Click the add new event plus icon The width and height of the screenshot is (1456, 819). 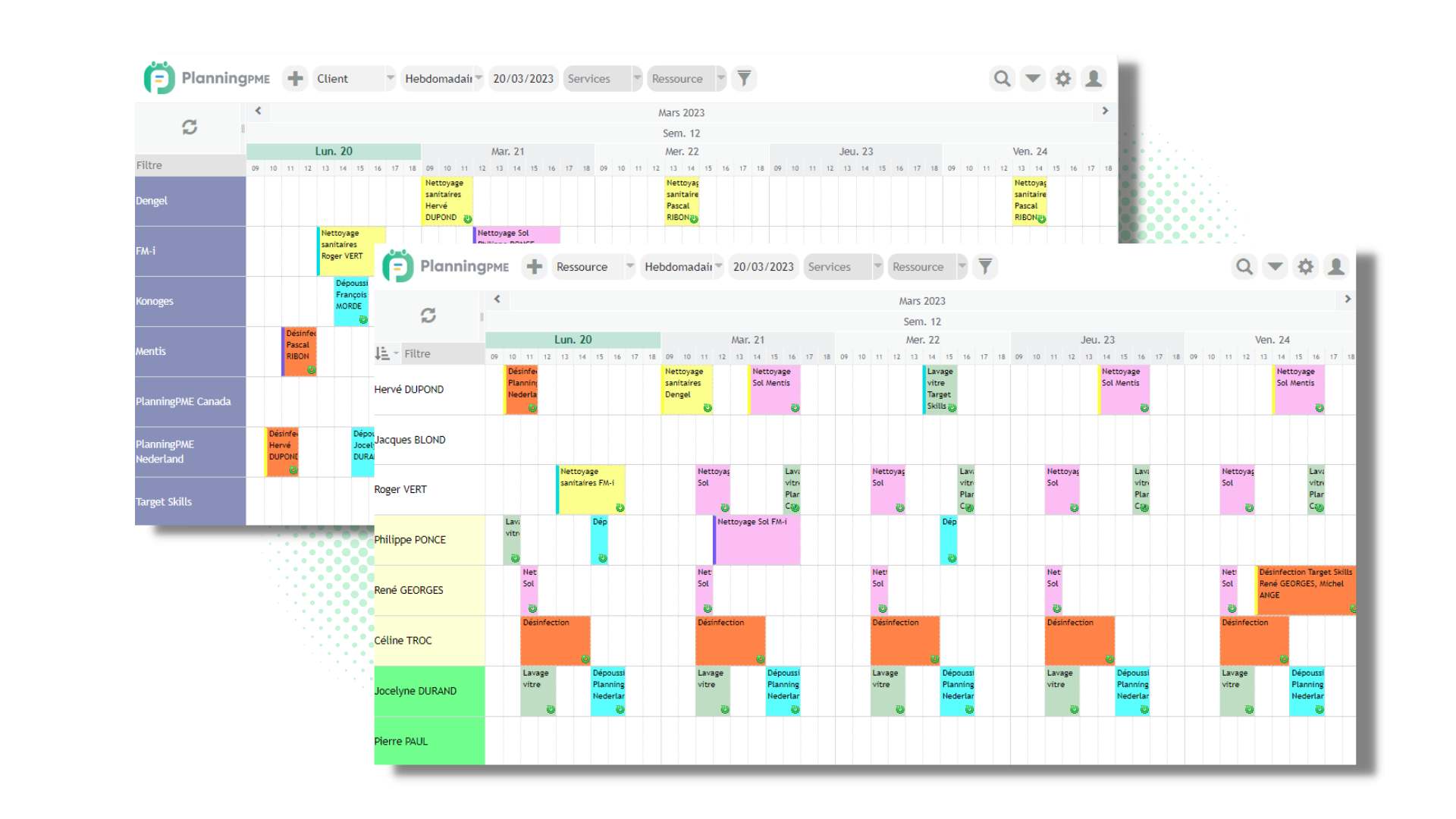(294, 77)
